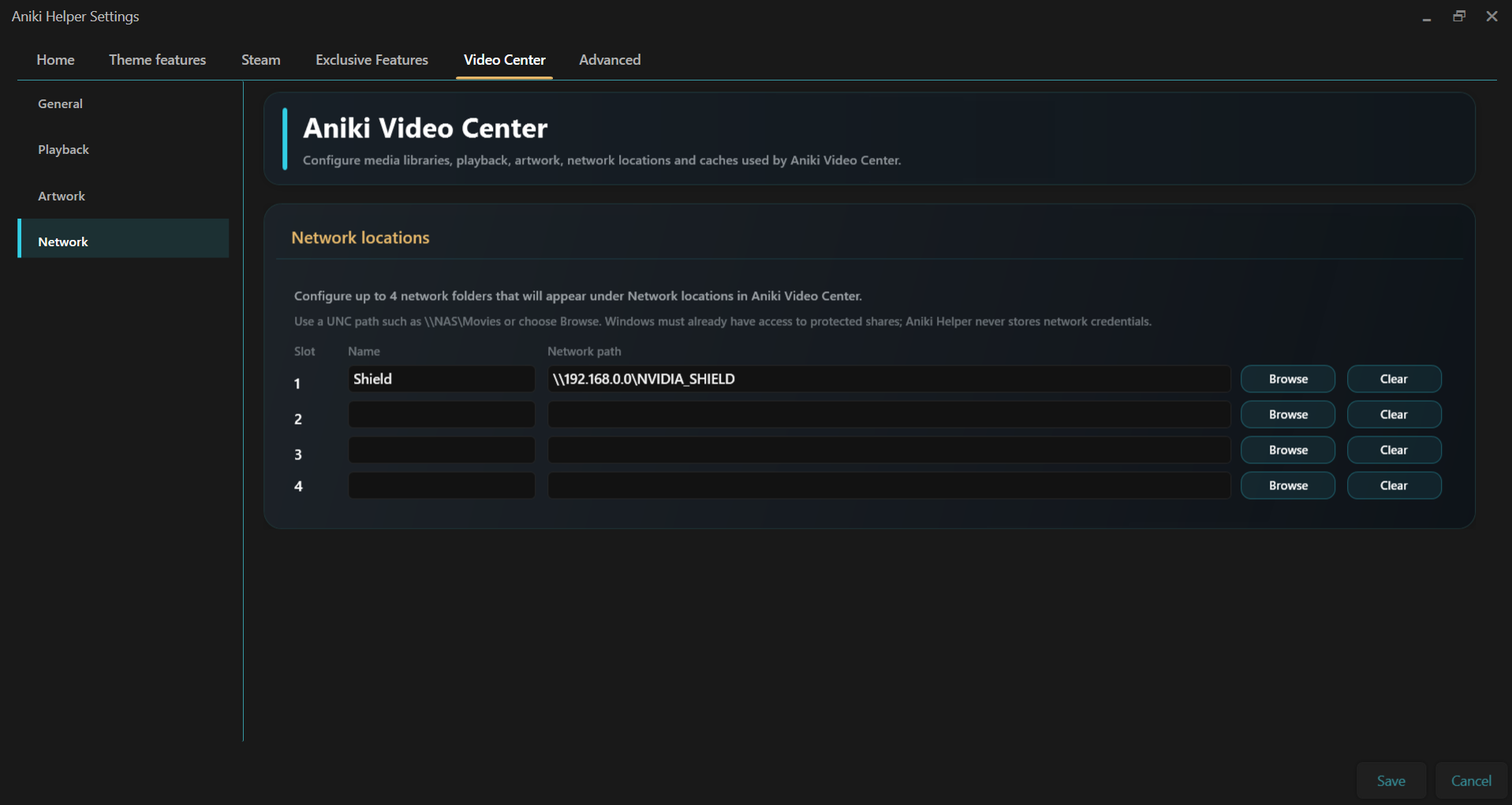Image resolution: width=1512 pixels, height=805 pixels.
Task: Focus the Network path field for slot 3
Action: (889, 450)
